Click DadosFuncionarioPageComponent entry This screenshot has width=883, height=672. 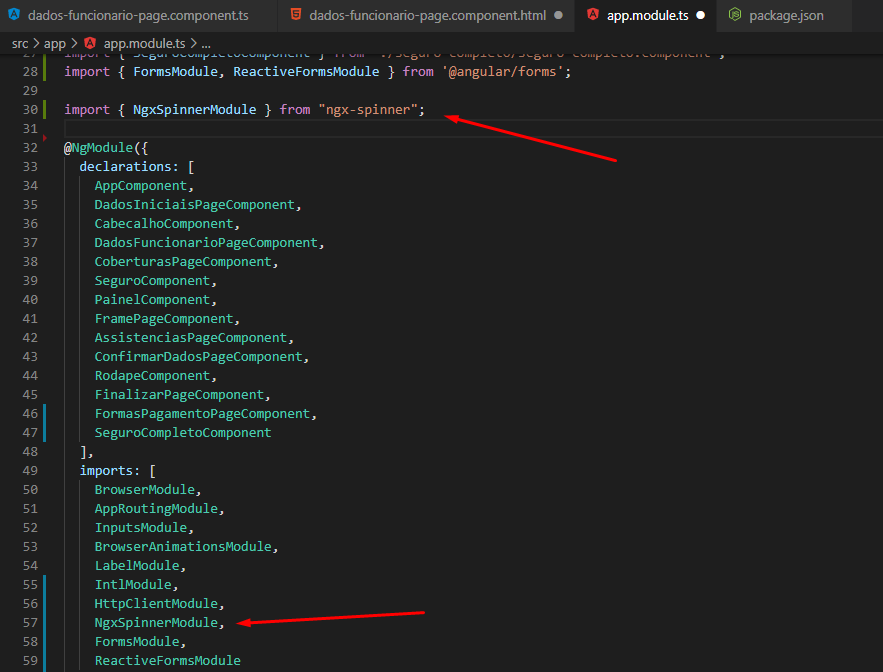[206, 243]
